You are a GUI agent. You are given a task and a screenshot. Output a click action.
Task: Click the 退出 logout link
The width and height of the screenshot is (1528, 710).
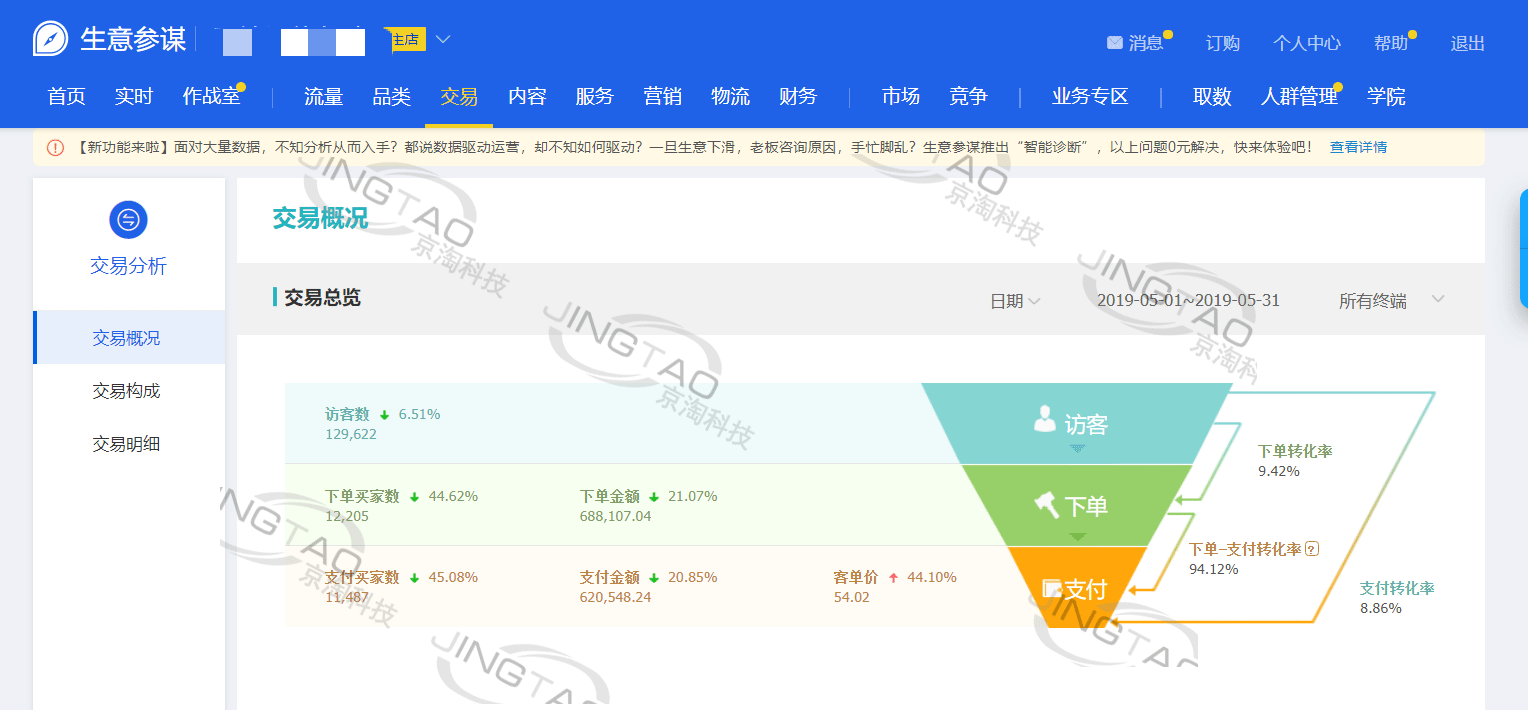pyautogui.click(x=1467, y=43)
